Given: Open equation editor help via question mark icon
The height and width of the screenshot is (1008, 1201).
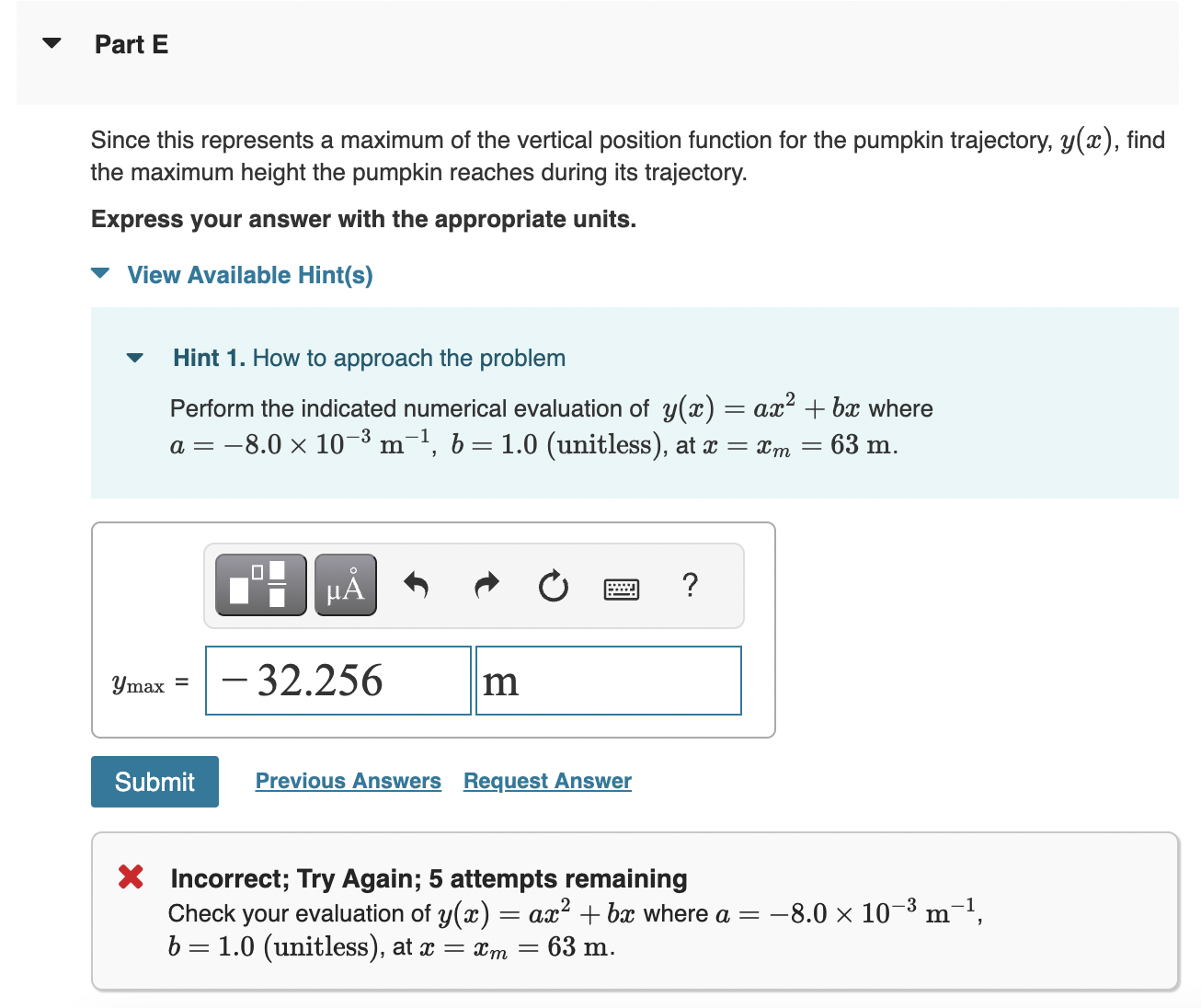Looking at the screenshot, I should 690,586.
